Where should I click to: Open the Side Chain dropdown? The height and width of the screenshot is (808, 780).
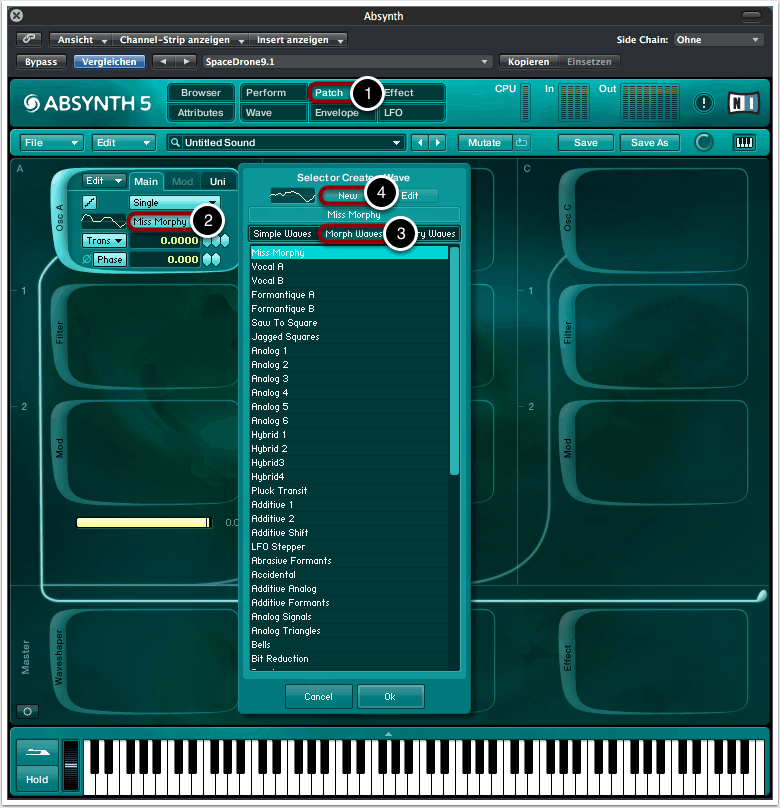click(717, 40)
